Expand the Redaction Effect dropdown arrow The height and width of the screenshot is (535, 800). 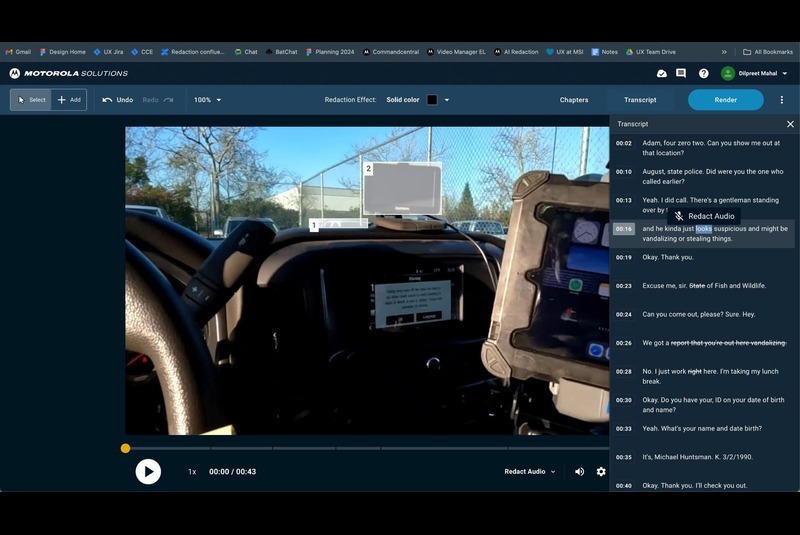click(447, 100)
